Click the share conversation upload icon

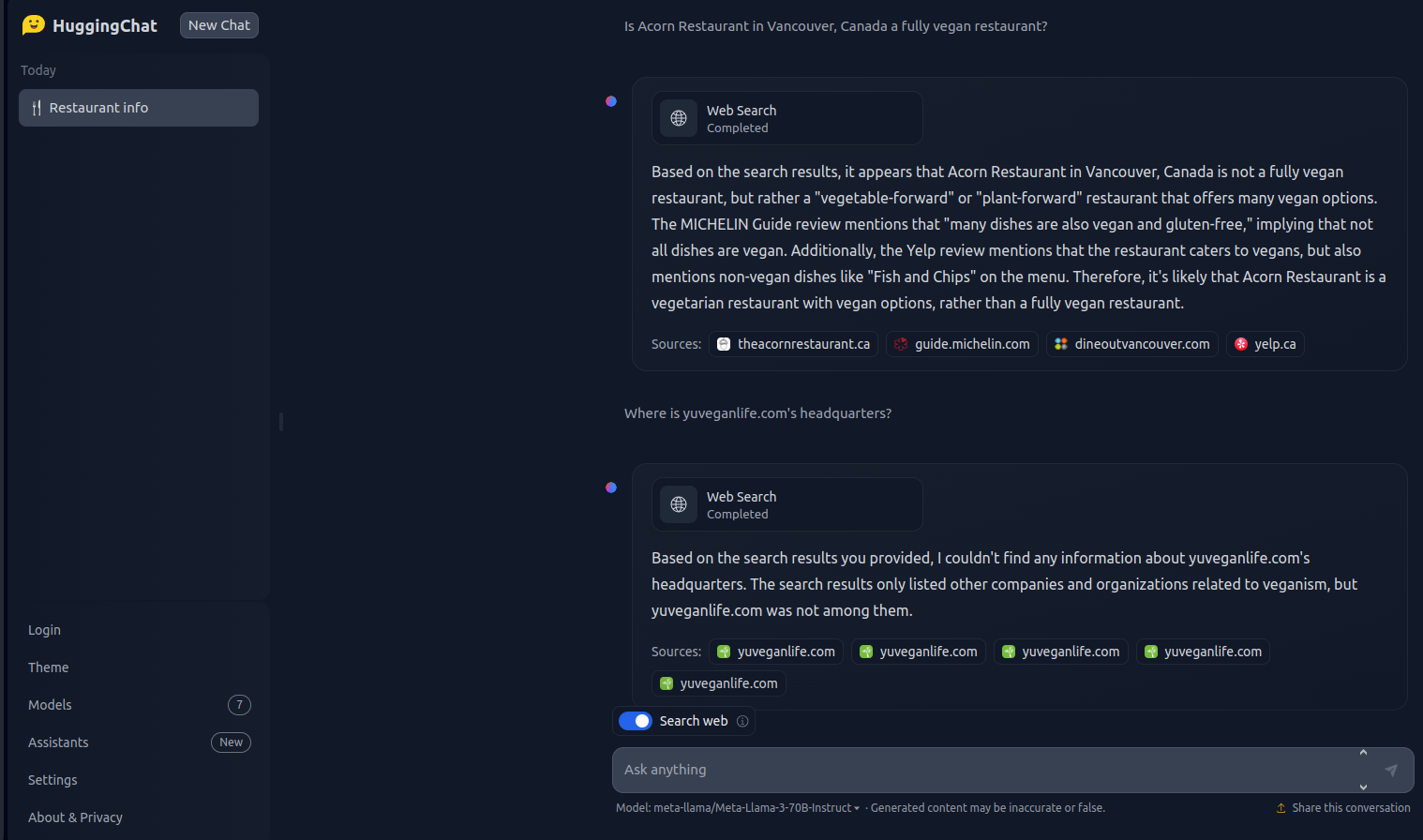pos(1281,808)
